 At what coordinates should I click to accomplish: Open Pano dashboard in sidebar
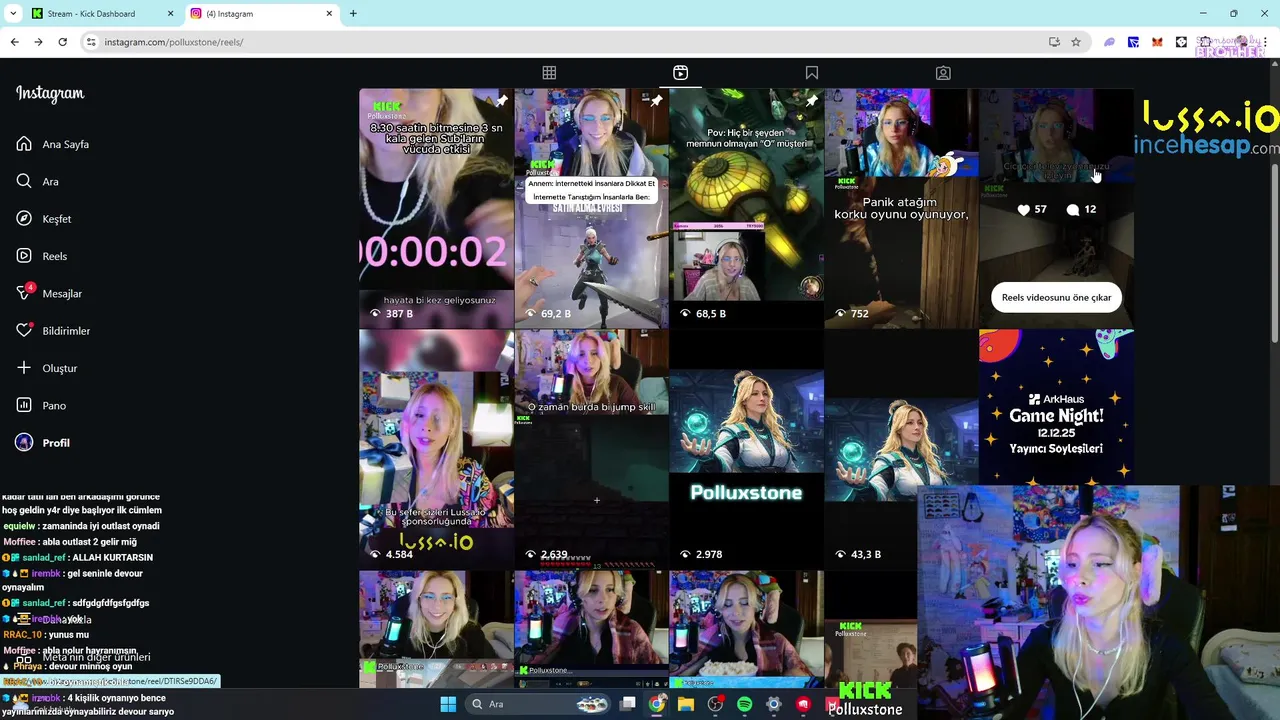[x=41, y=405]
